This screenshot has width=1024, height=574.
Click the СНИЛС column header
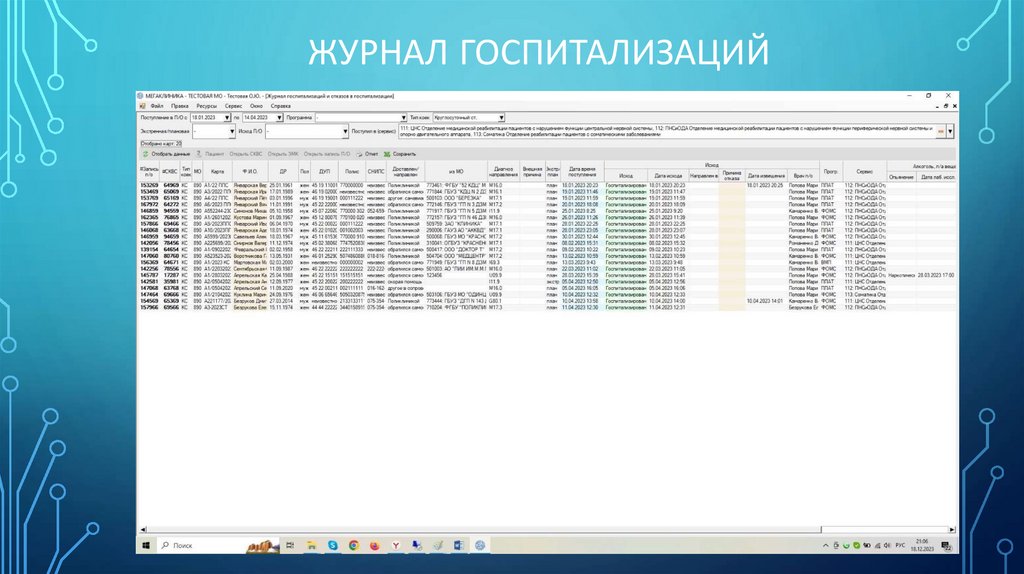coord(376,172)
